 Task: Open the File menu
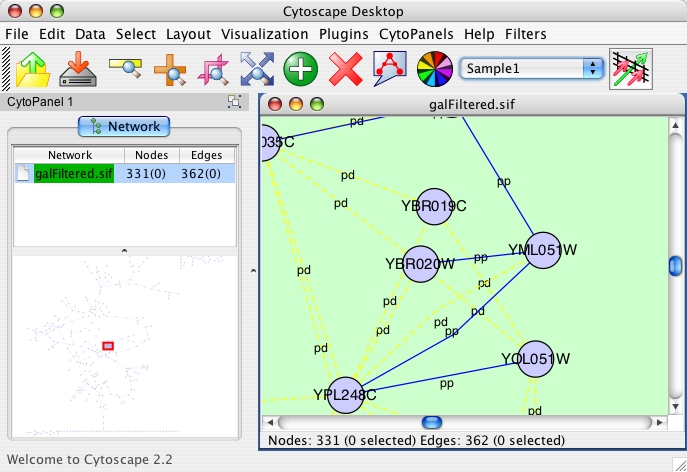click(x=17, y=34)
